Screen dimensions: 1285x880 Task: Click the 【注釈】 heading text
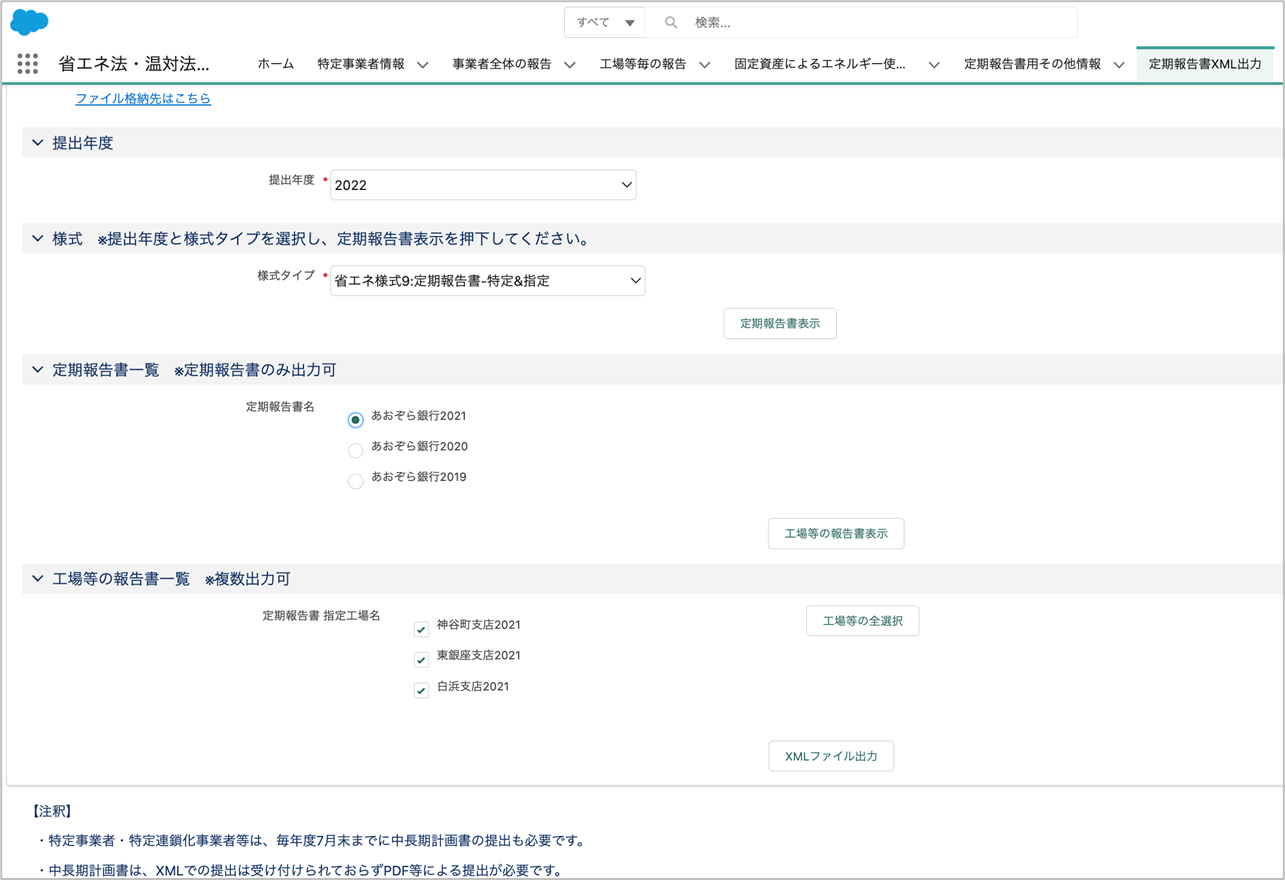point(51,811)
